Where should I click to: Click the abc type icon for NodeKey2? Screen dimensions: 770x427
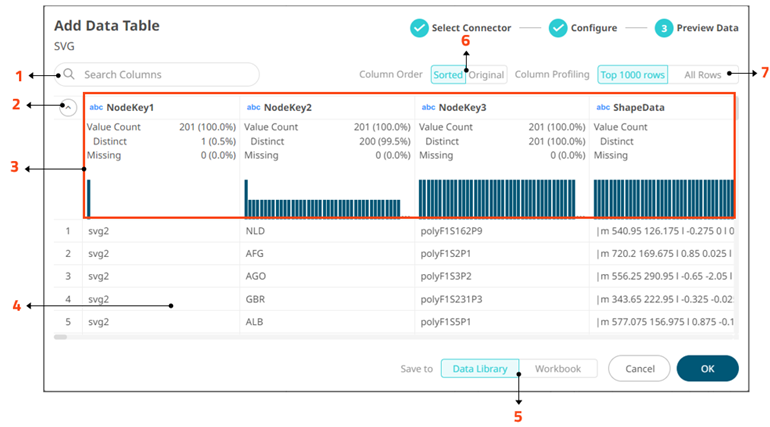coord(252,107)
